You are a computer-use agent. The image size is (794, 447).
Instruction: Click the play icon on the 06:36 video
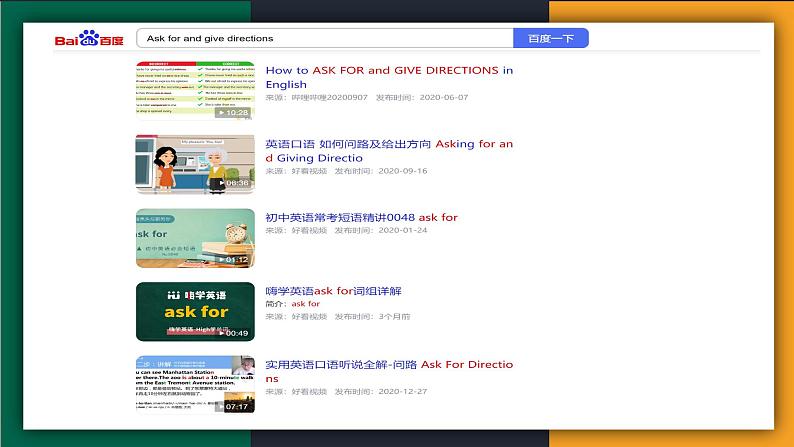point(222,183)
